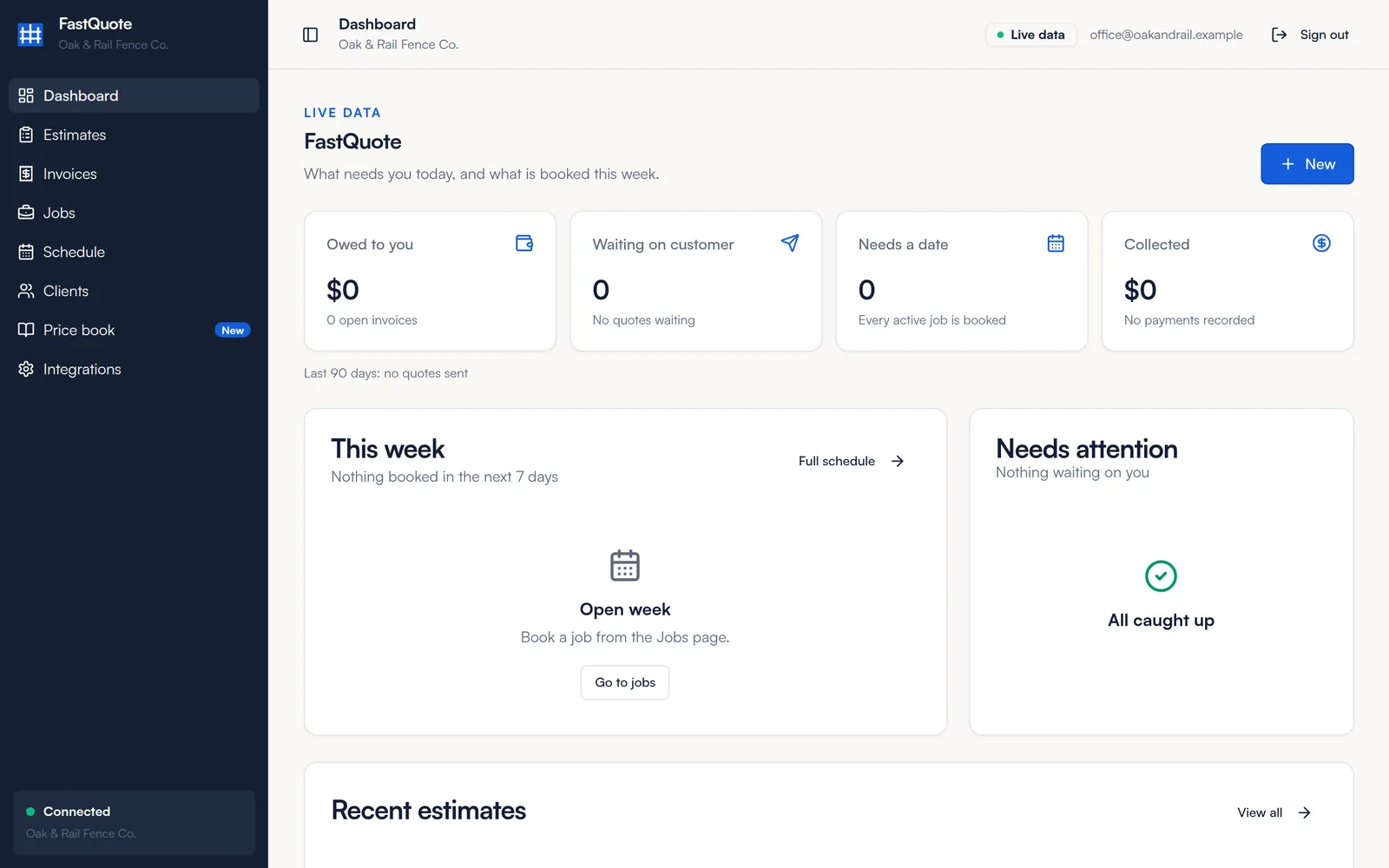
Task: Click arrow next to Full schedule
Action: point(898,461)
